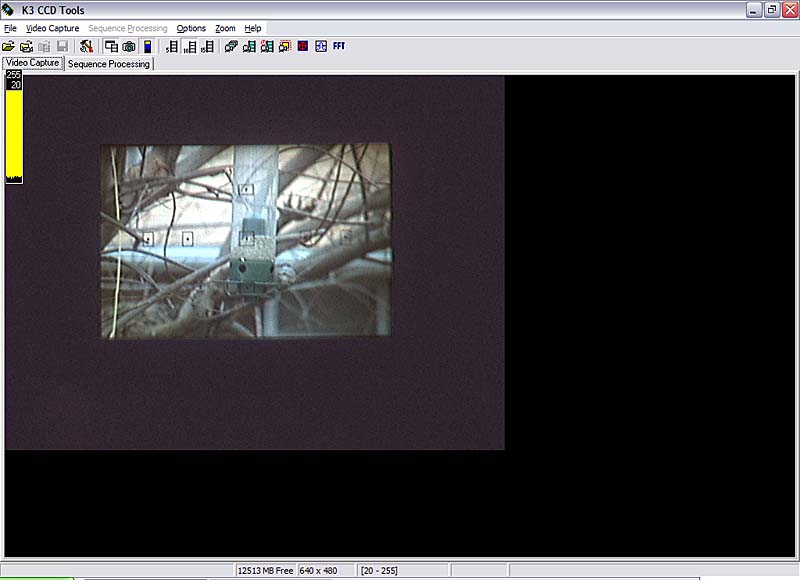The width and height of the screenshot is (800, 580).
Task: Click the red crosshair on blue square icon
Action: point(303,46)
